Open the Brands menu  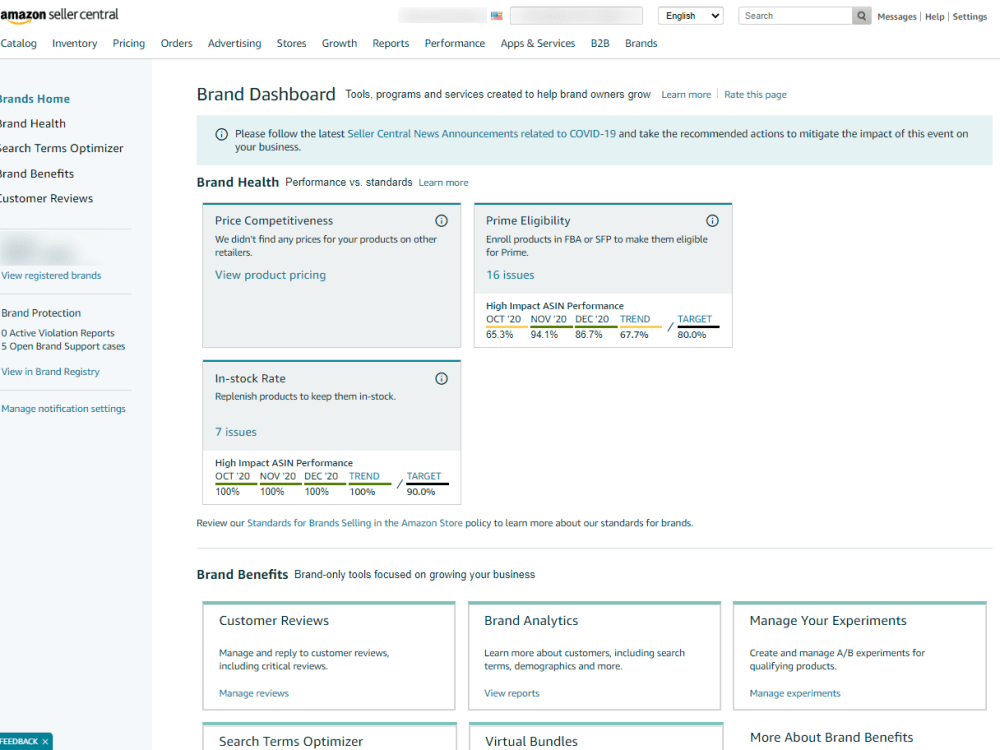(x=641, y=43)
